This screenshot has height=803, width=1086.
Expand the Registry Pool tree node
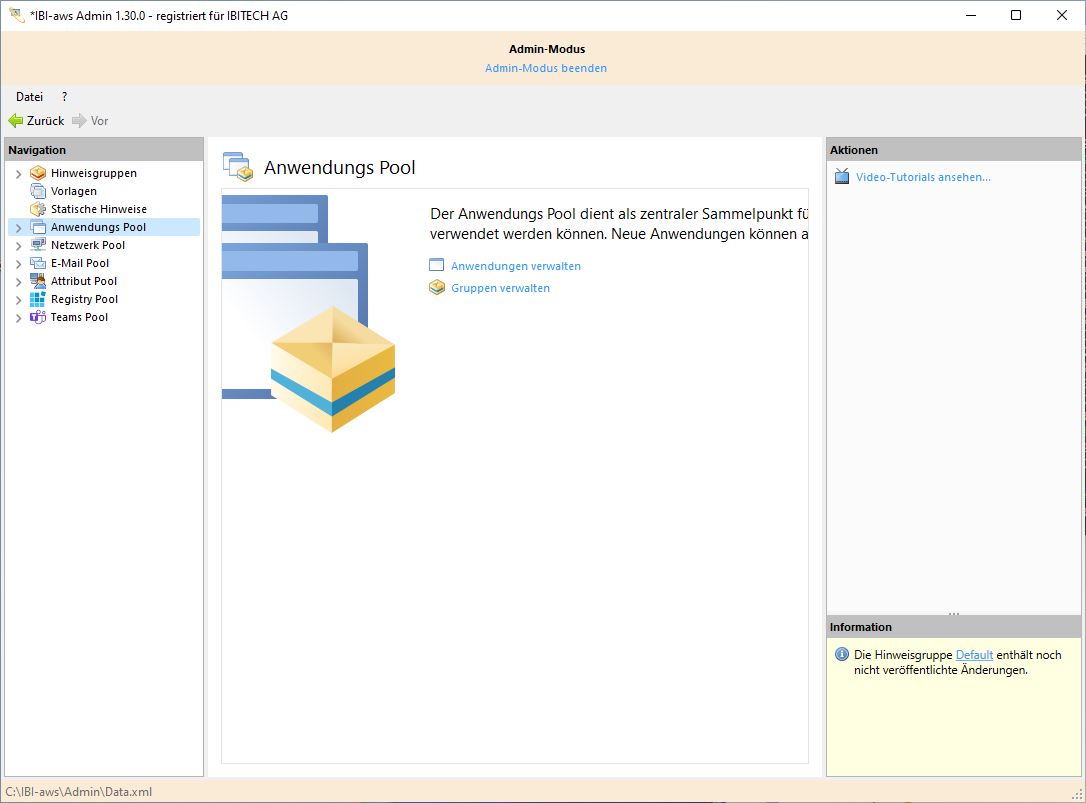point(18,300)
